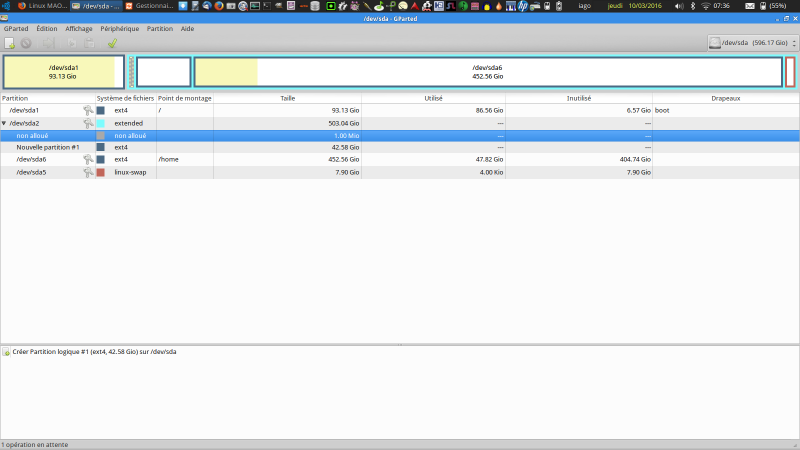Select the red swap block in disk map

[x=790, y=72]
